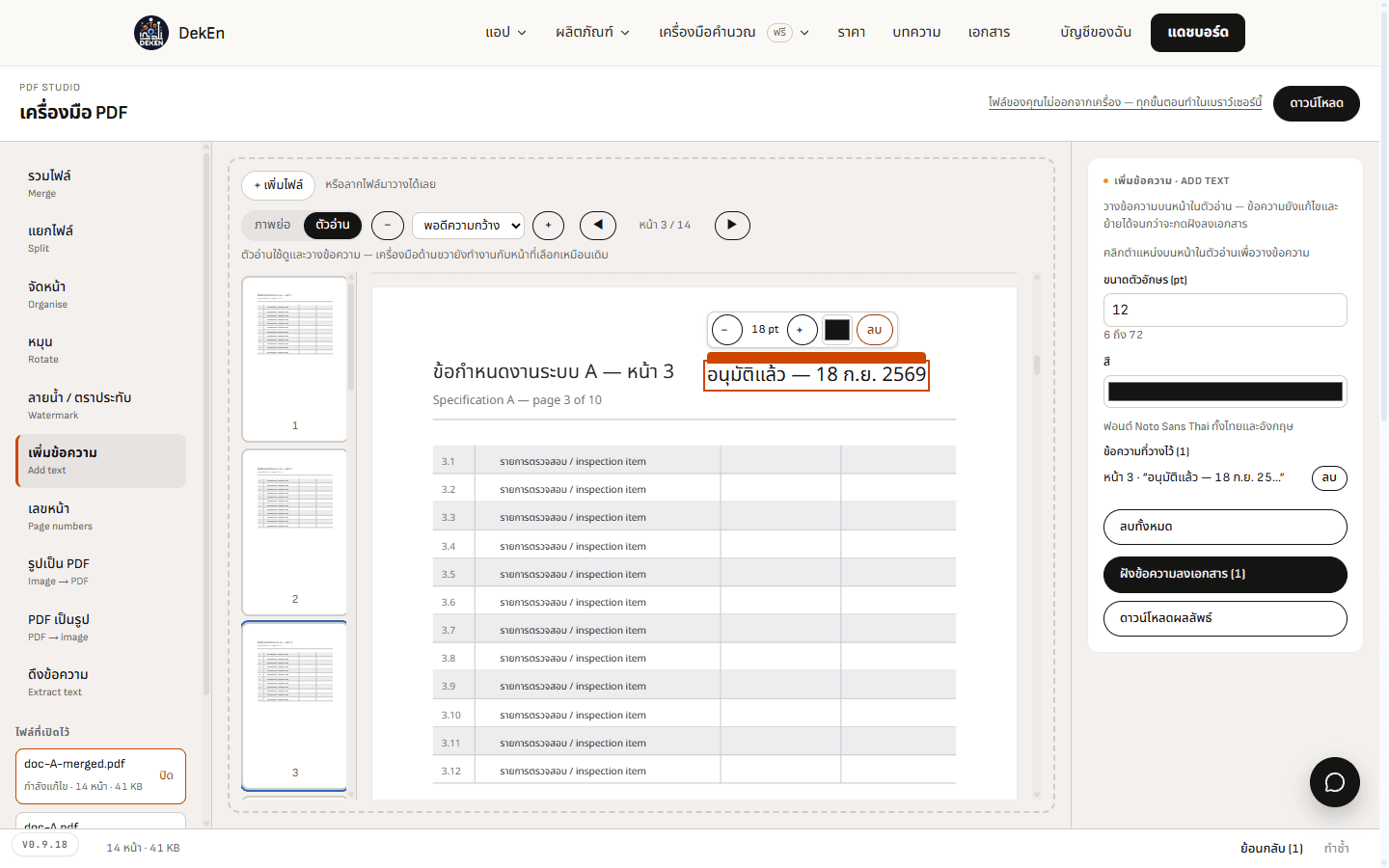Click the หน้า 3 / 14 page indicator
The height and width of the screenshot is (868, 1389).
tap(666, 225)
